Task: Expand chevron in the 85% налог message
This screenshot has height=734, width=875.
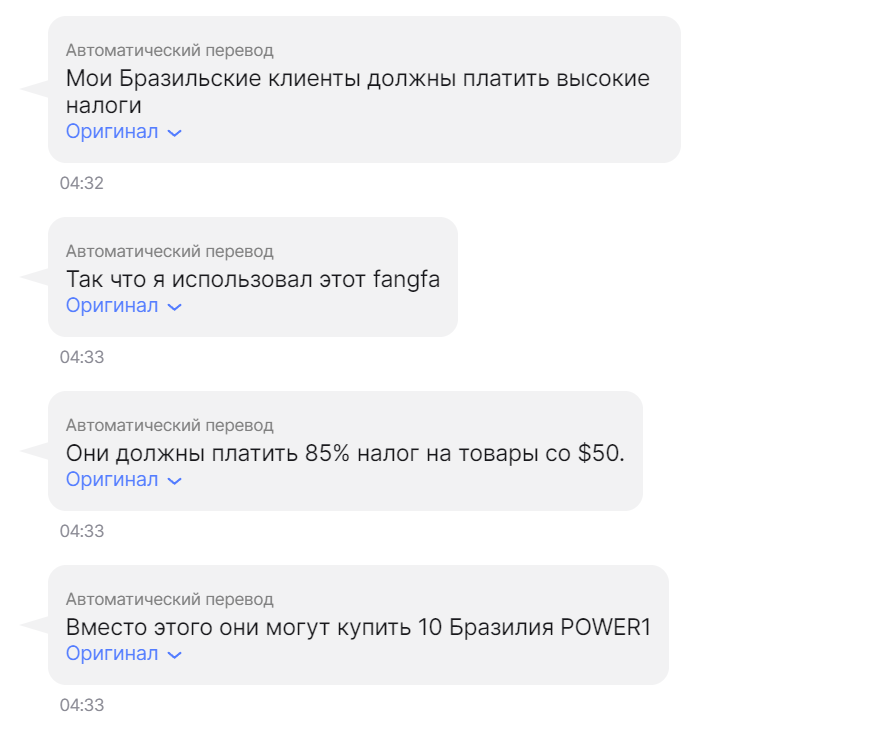Action: pyautogui.click(x=175, y=481)
